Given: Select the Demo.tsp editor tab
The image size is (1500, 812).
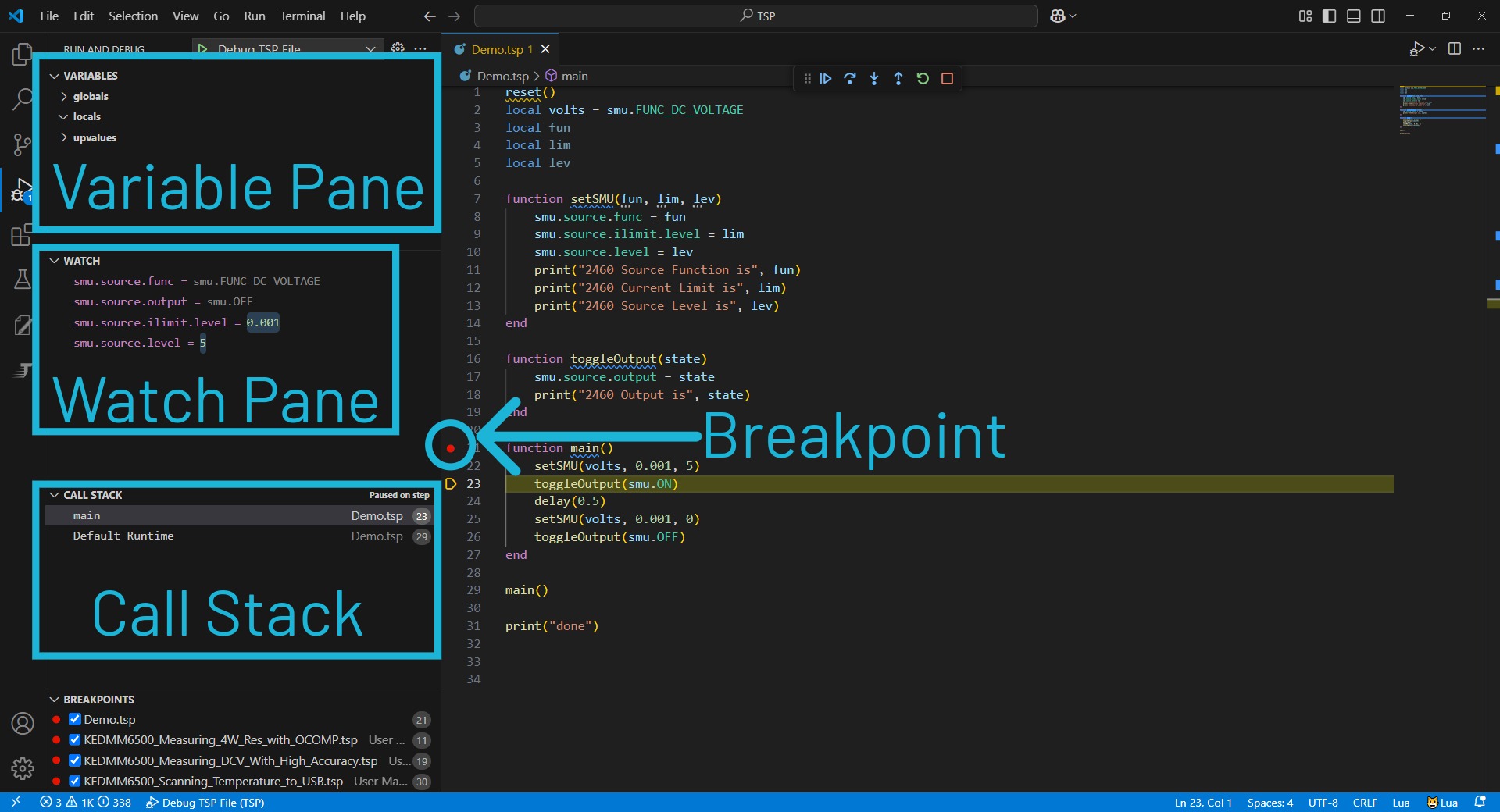Looking at the screenshot, I should (498, 48).
